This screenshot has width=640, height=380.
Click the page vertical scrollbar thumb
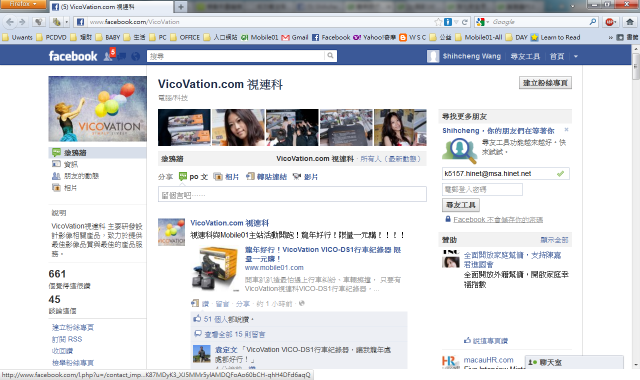(636, 67)
